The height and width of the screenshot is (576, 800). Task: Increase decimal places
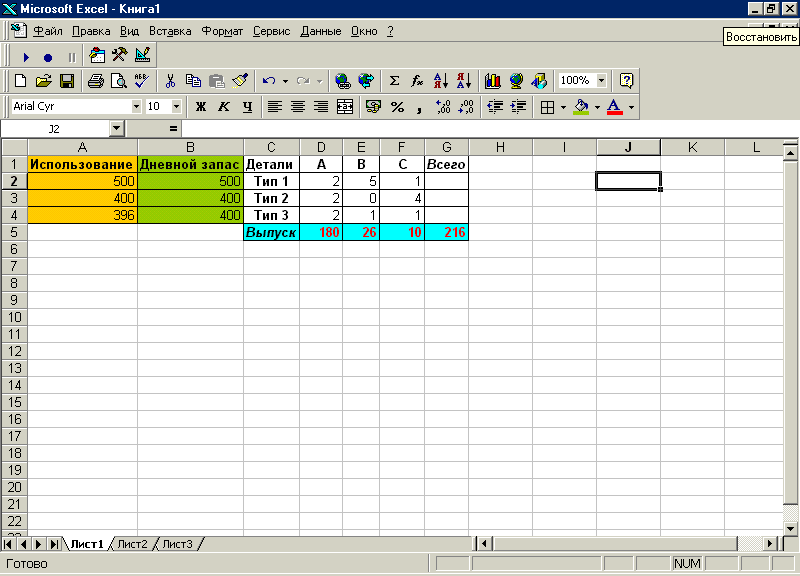[443, 107]
